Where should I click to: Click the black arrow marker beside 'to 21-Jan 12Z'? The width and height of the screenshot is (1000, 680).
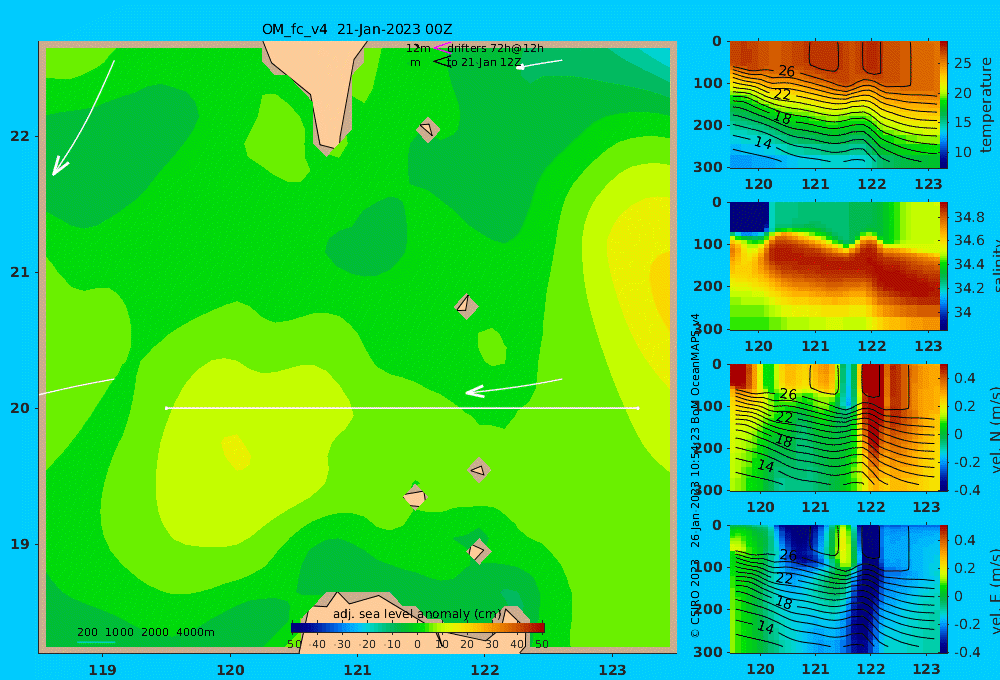(442, 61)
